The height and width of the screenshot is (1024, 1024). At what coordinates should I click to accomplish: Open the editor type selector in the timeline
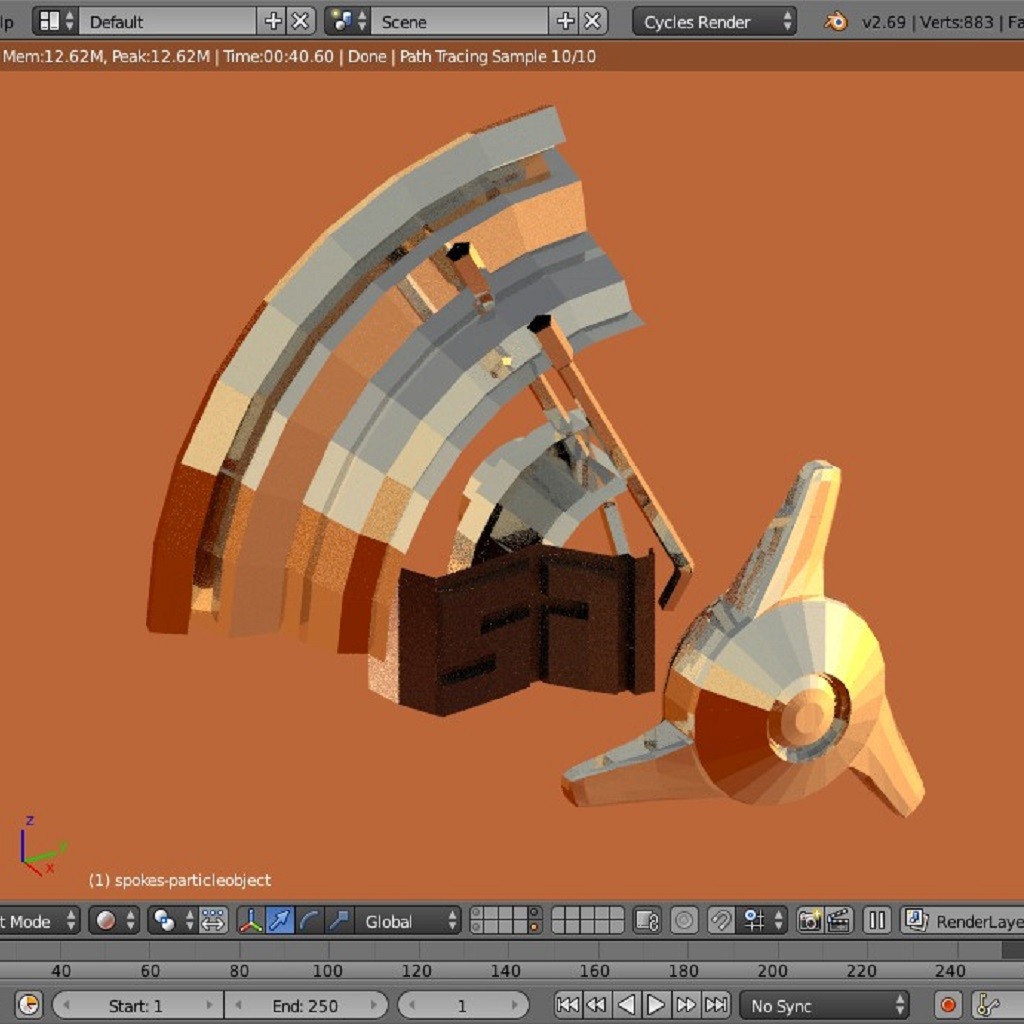point(27,1005)
